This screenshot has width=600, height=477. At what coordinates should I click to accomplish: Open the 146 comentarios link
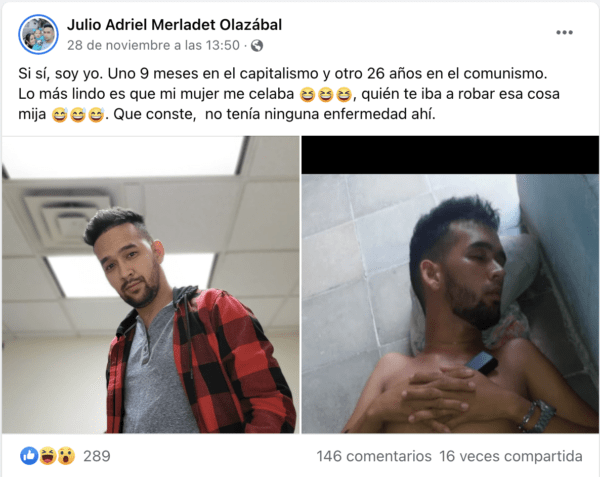pyautogui.click(x=374, y=456)
